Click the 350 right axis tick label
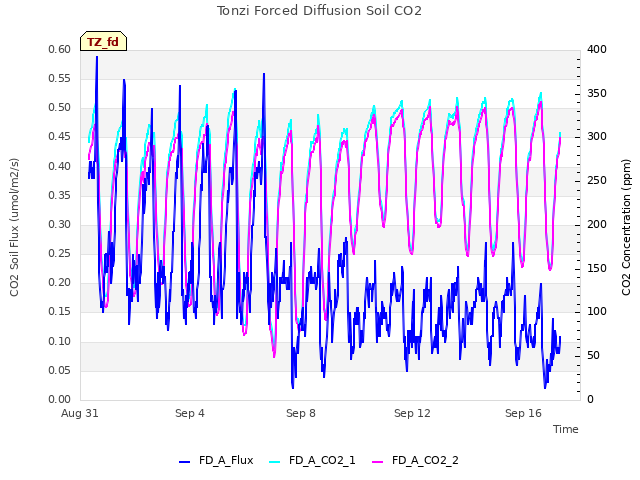Viewport: 640px width, 480px height. [597, 93]
